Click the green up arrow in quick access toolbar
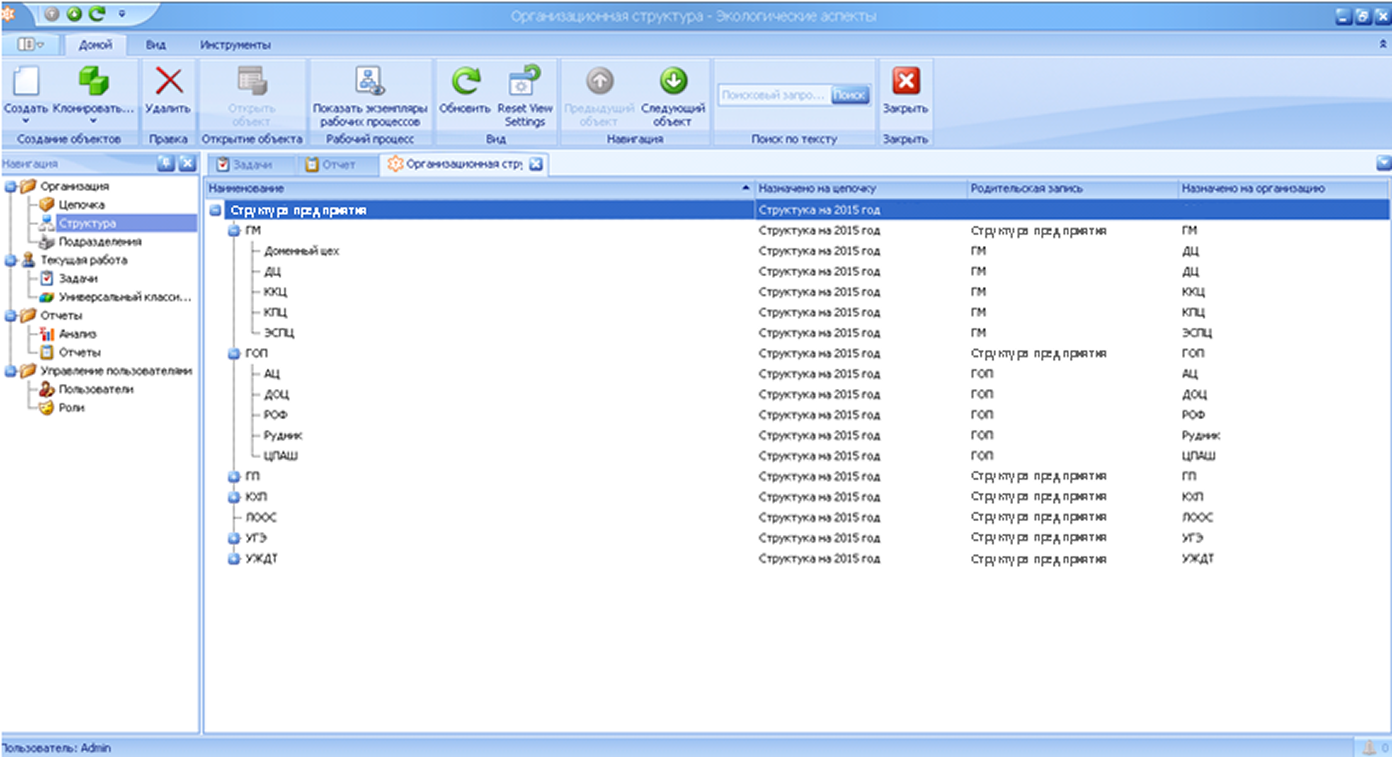The width and height of the screenshot is (1392, 757). (x=74, y=15)
